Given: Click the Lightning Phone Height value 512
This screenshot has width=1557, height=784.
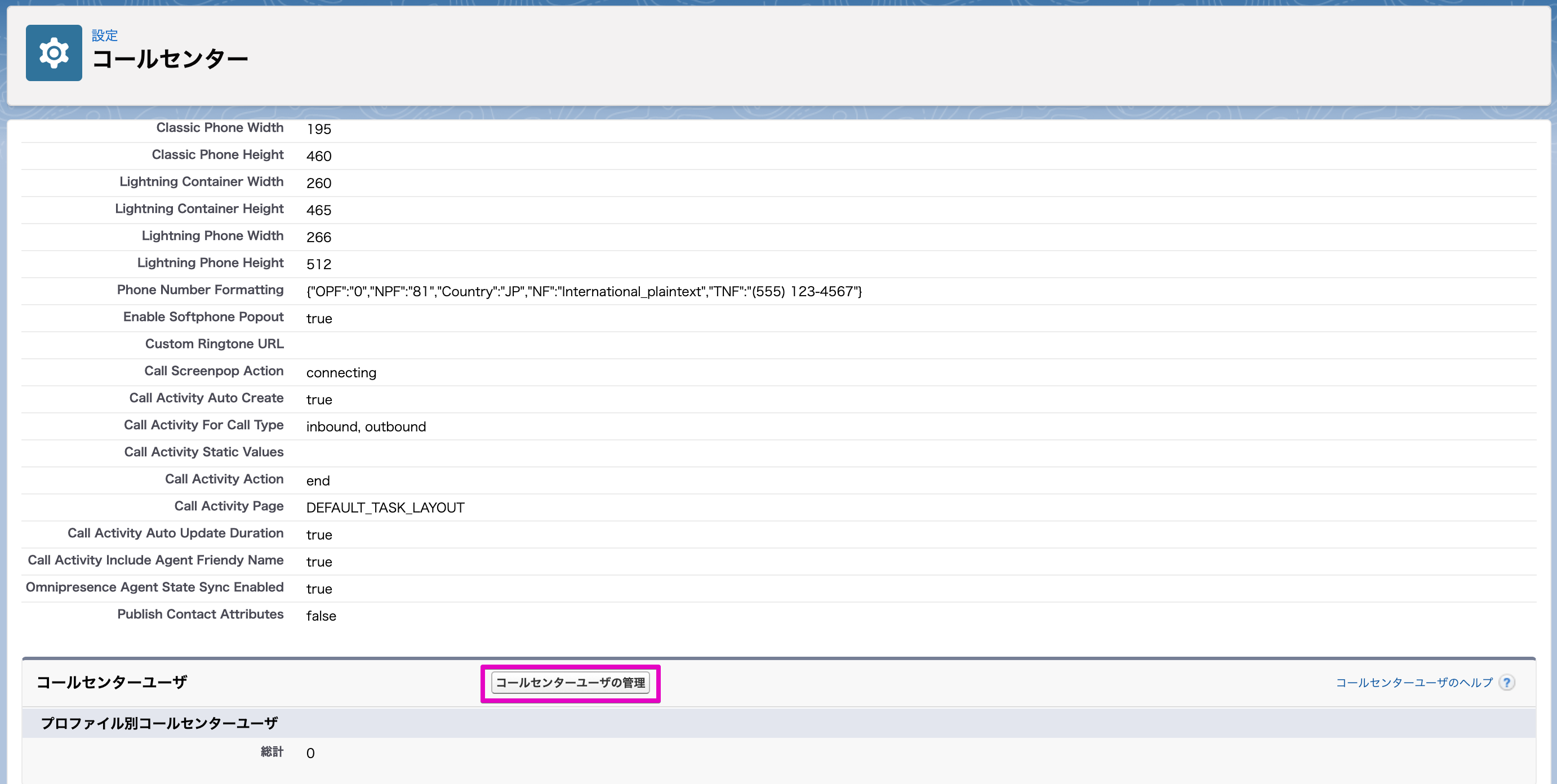Looking at the screenshot, I should click(318, 264).
